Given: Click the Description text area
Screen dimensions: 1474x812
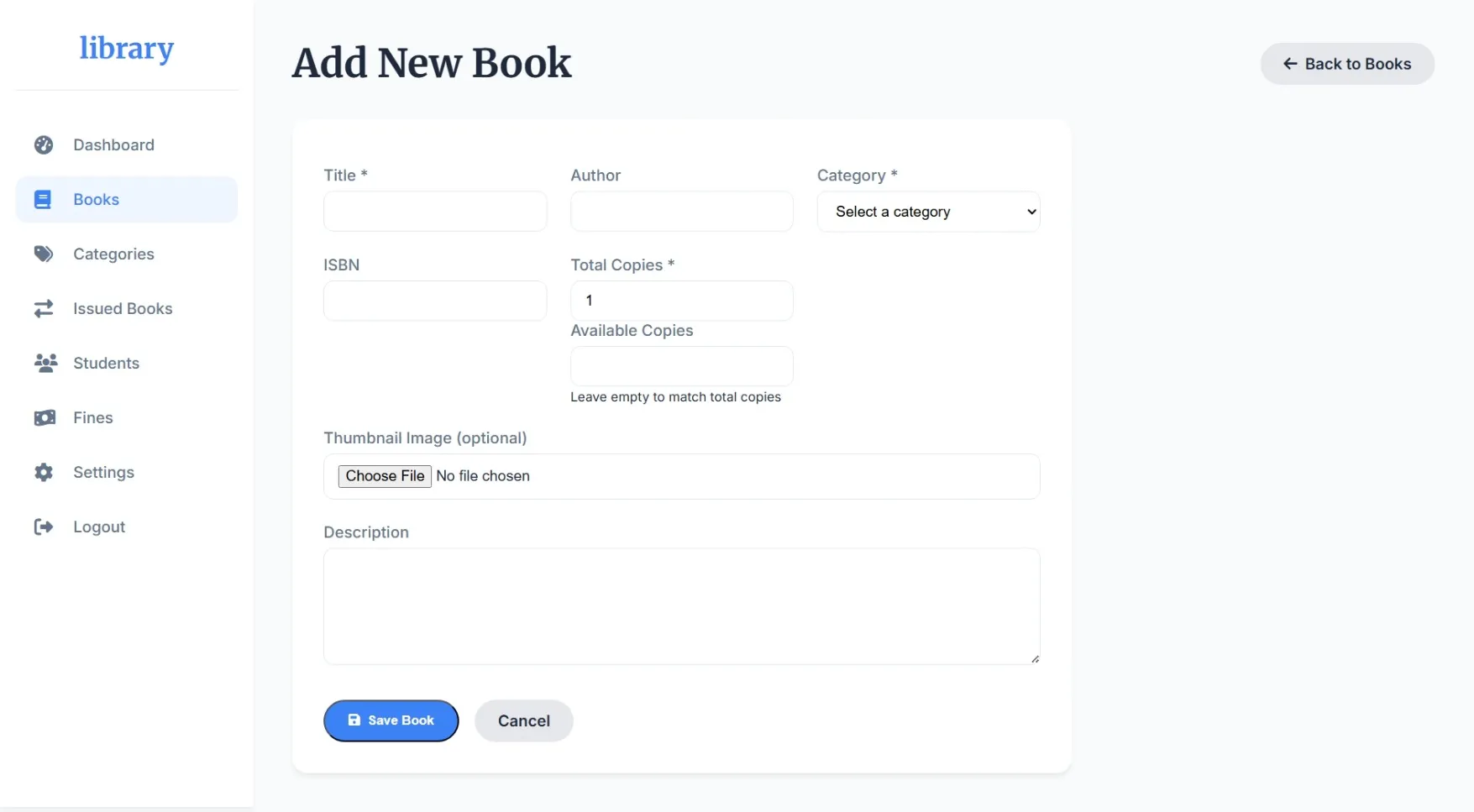Looking at the screenshot, I should click(x=680, y=605).
